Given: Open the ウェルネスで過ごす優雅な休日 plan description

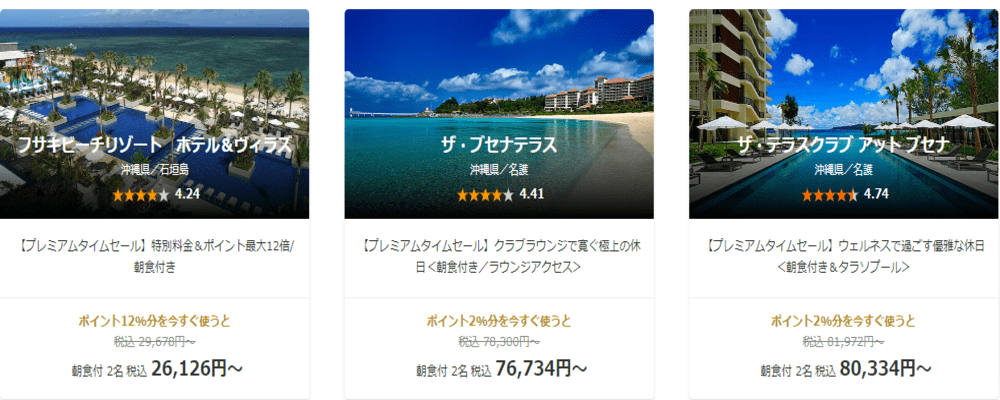Looking at the screenshot, I should pos(844,256).
